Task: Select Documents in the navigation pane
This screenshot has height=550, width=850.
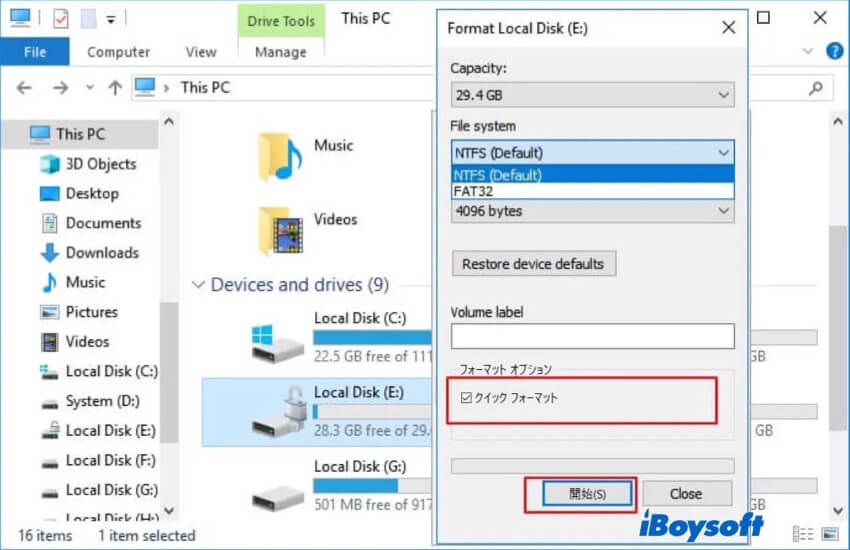Action: coord(103,223)
